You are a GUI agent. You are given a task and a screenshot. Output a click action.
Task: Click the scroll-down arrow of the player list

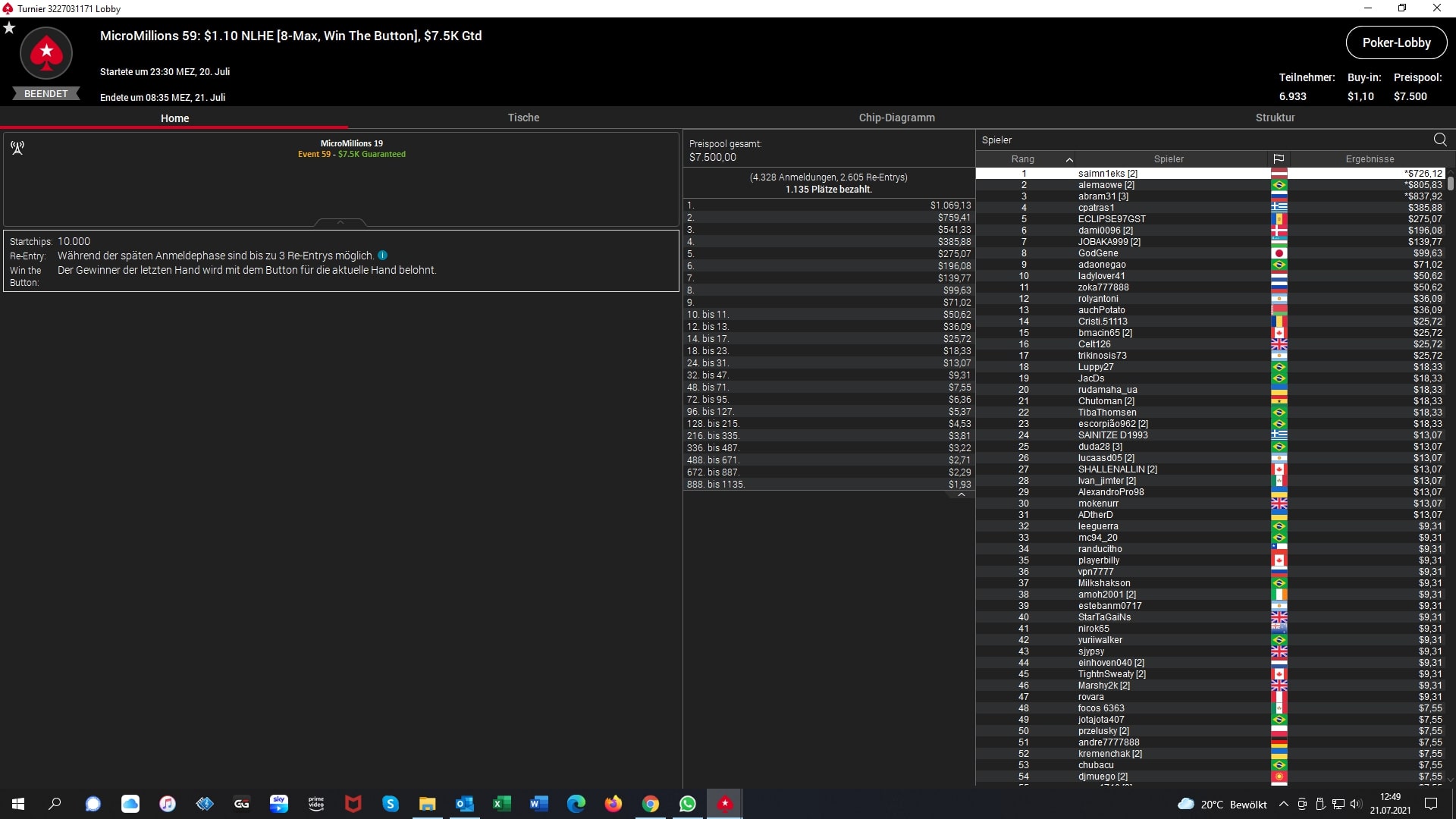[x=1451, y=779]
